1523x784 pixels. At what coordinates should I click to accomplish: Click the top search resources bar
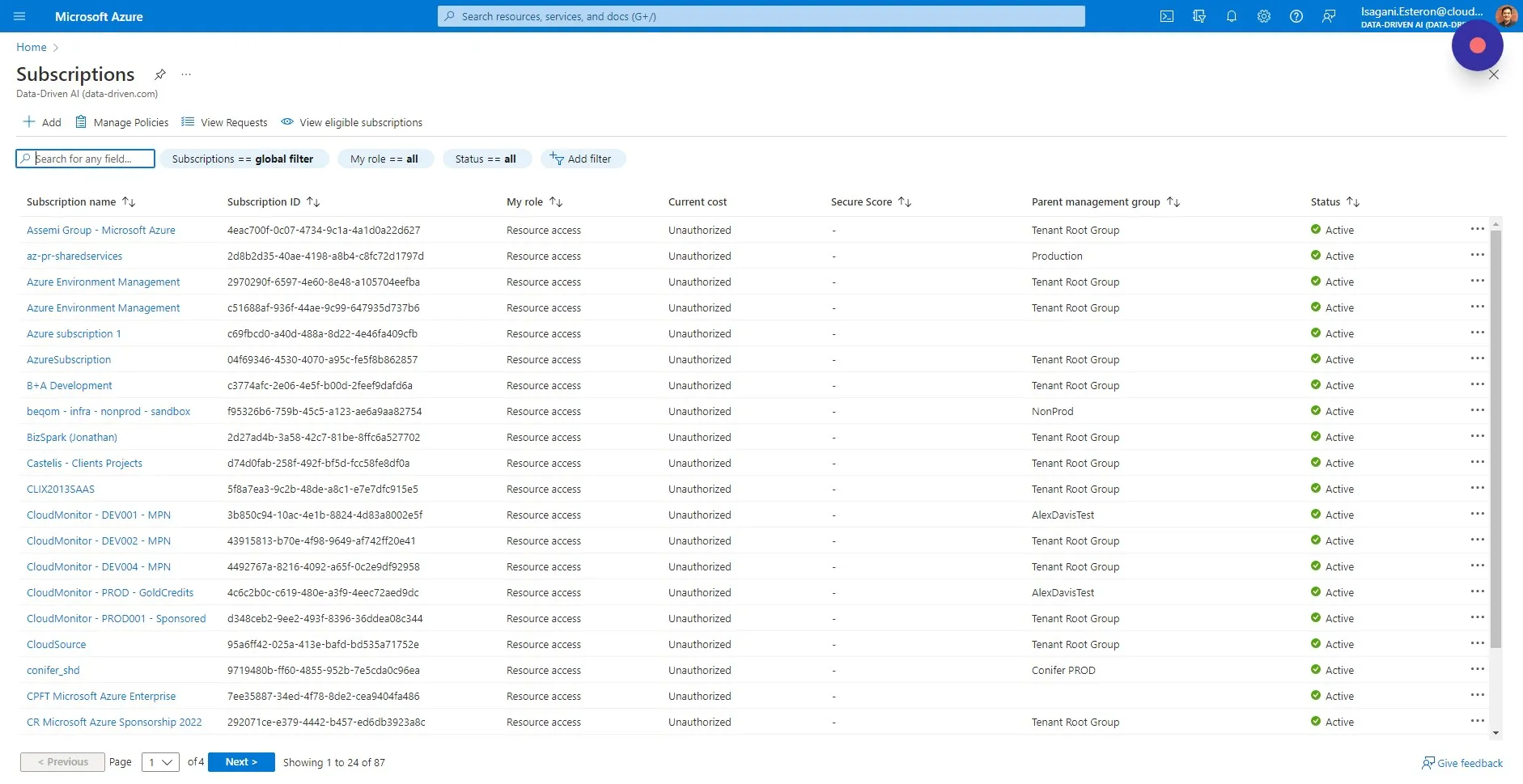click(761, 16)
